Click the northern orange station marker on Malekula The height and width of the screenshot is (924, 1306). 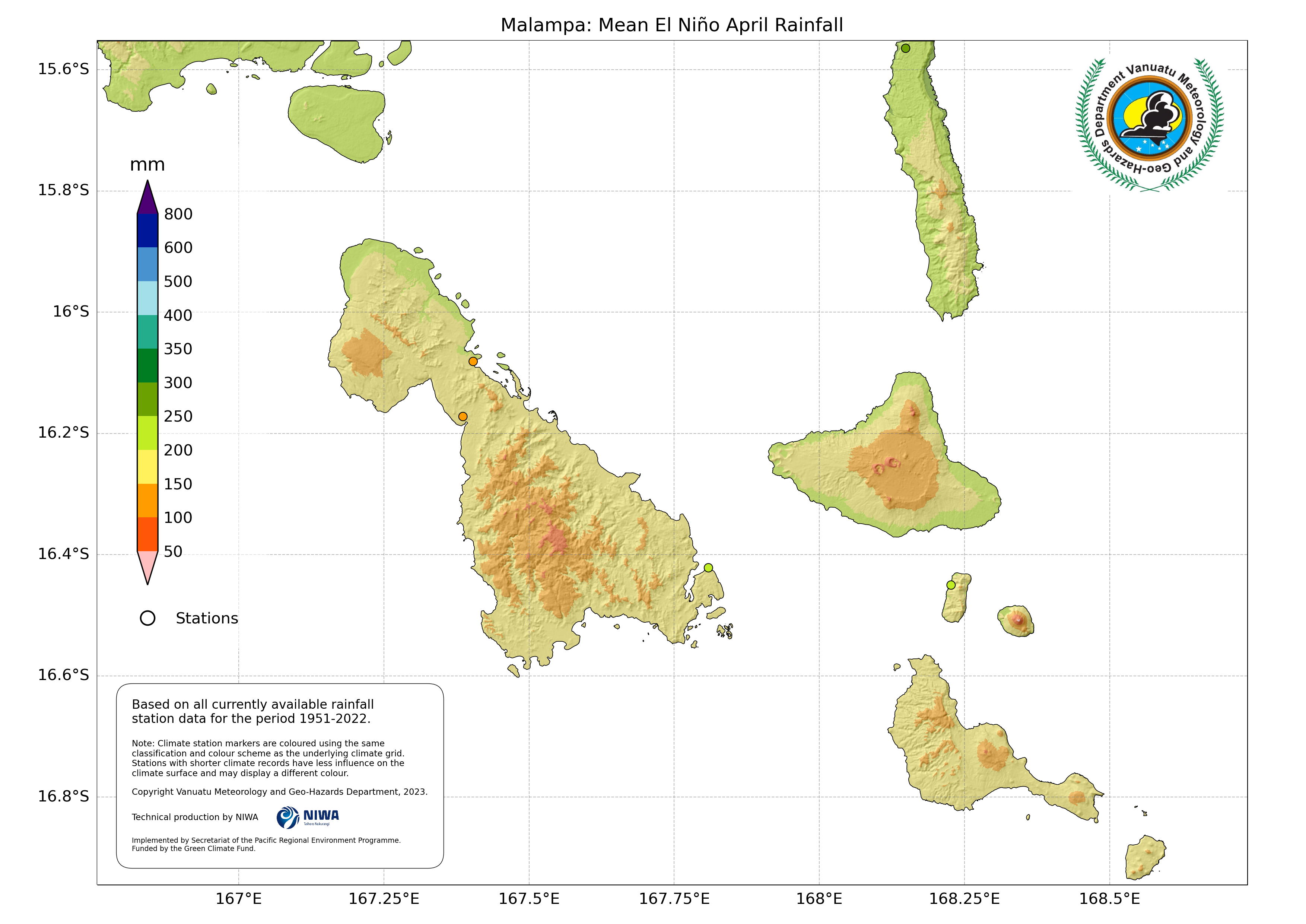click(x=473, y=361)
